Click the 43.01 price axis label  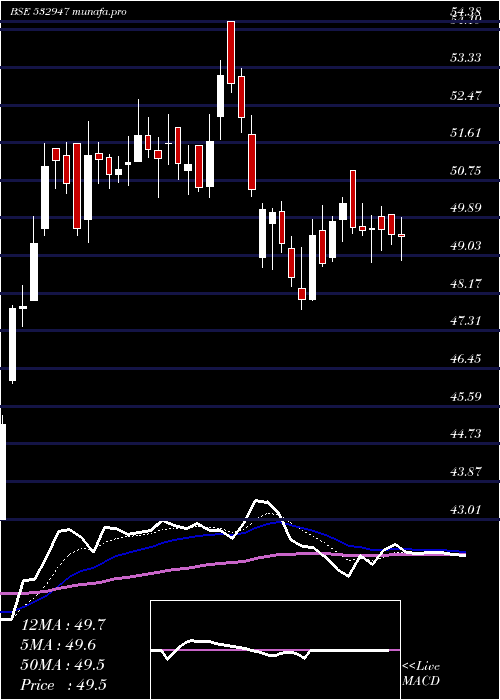point(466,509)
